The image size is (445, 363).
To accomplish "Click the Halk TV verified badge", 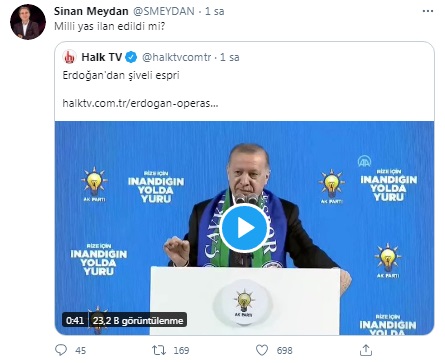I will (x=131, y=57).
